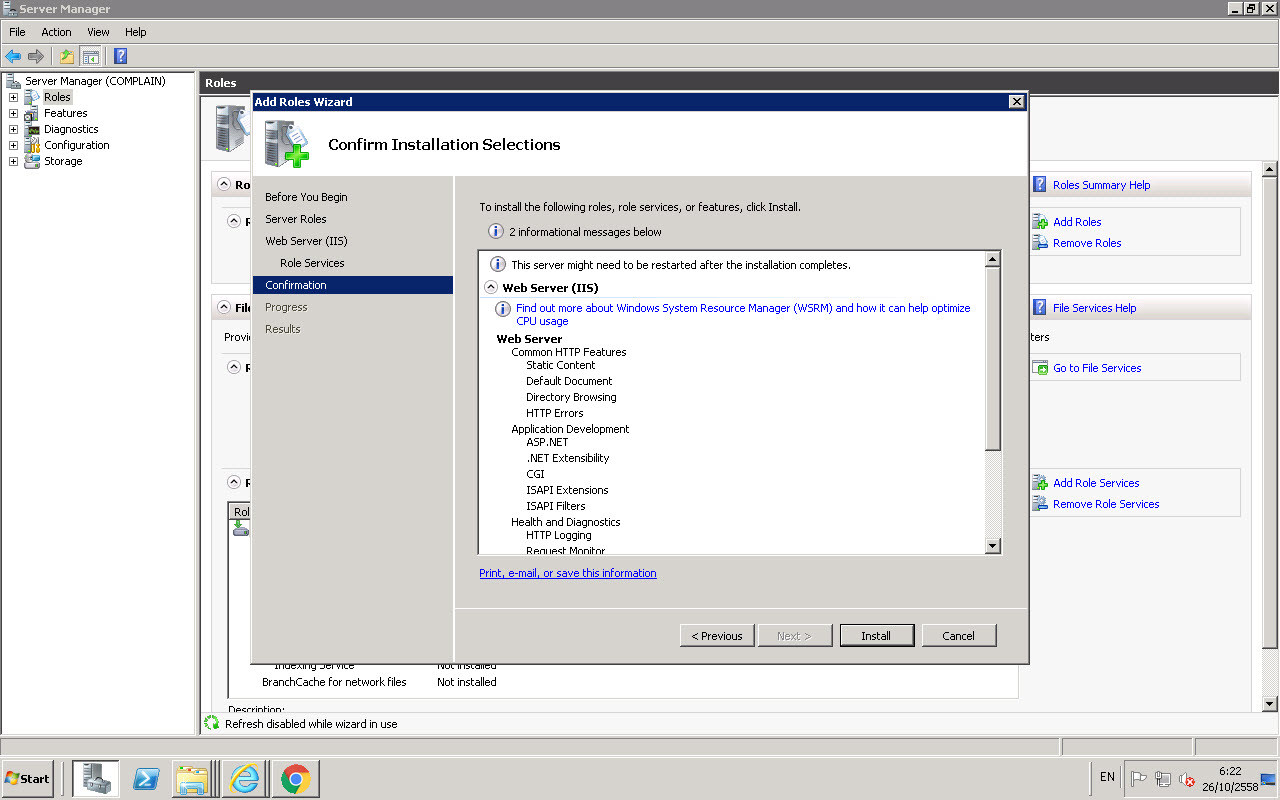Image resolution: width=1280 pixels, height=800 pixels.
Task: Click the Action Center flag tray icon
Action: [1138, 779]
